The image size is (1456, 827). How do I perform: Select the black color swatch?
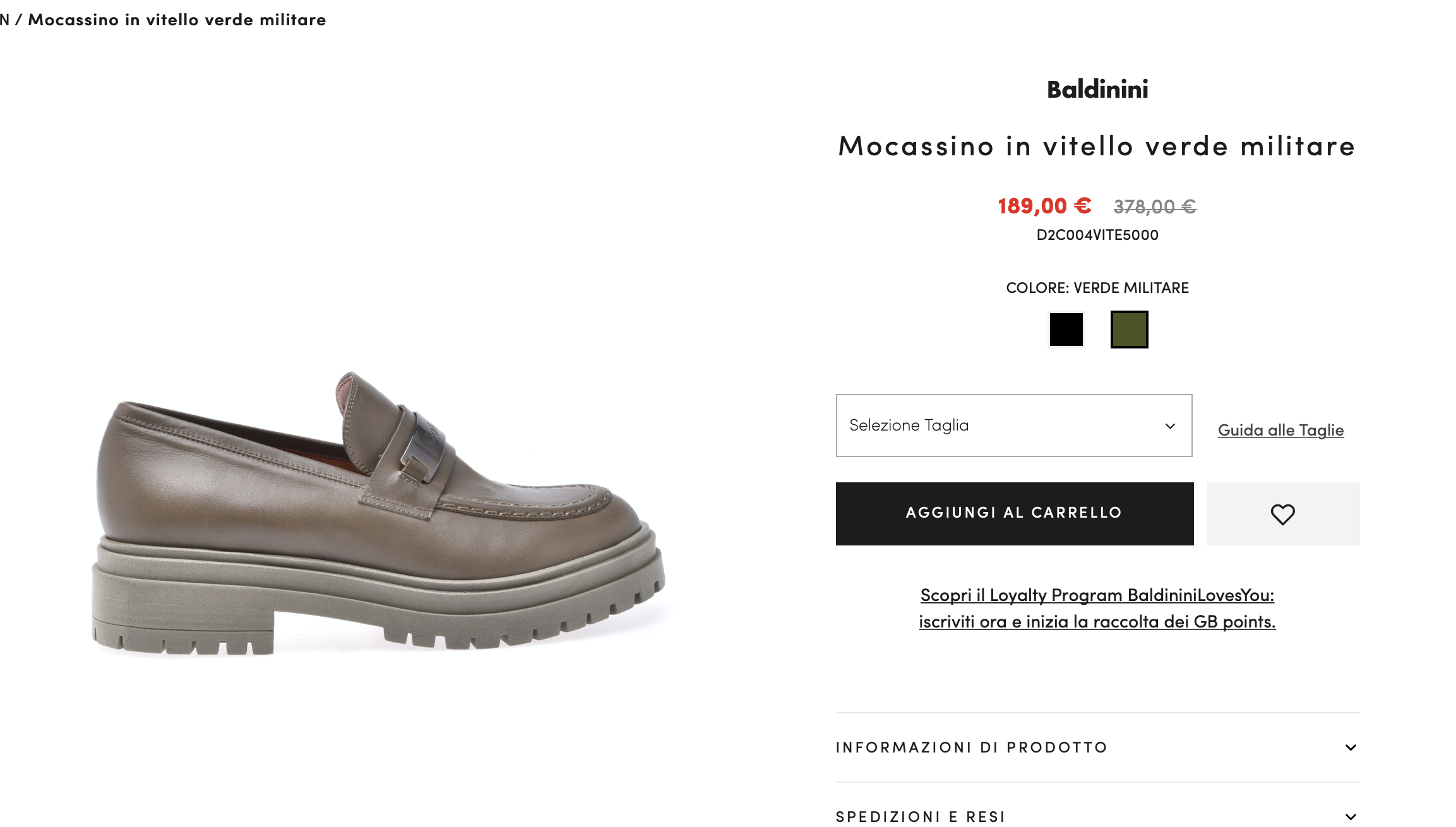click(x=1066, y=329)
